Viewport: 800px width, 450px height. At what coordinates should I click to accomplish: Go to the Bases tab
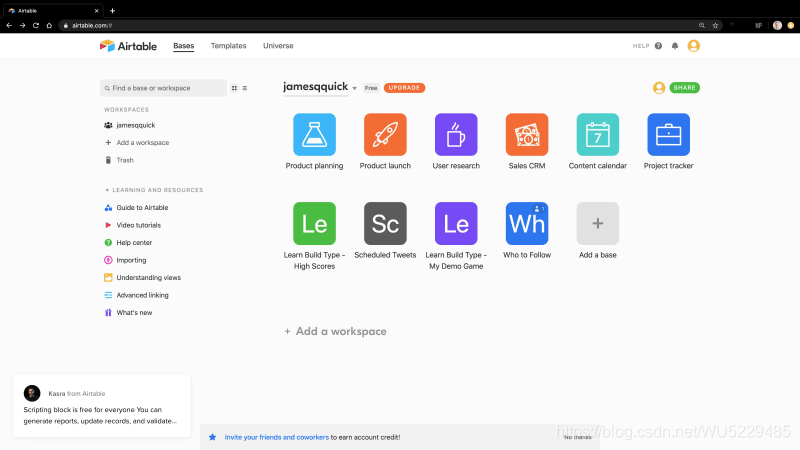[x=184, y=46]
